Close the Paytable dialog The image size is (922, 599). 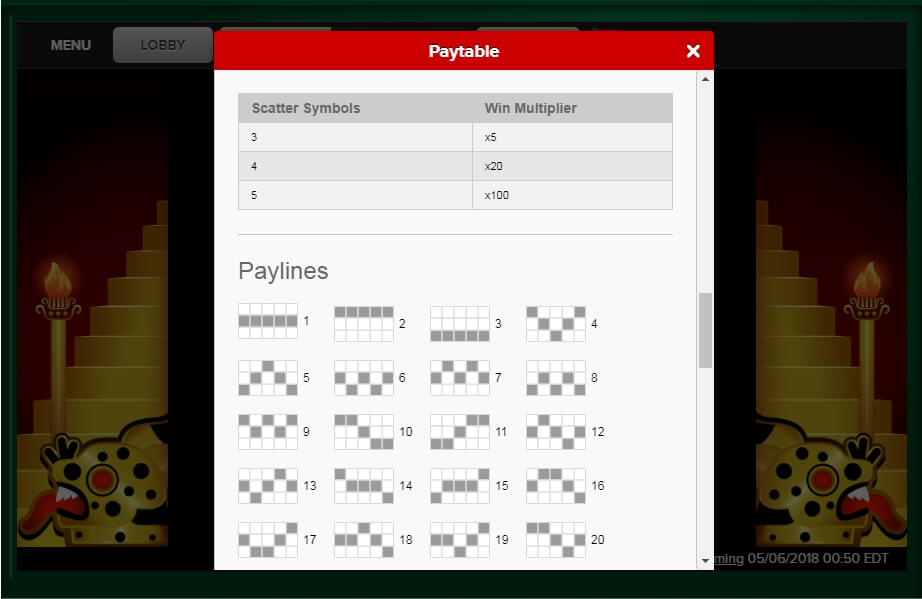tap(693, 51)
